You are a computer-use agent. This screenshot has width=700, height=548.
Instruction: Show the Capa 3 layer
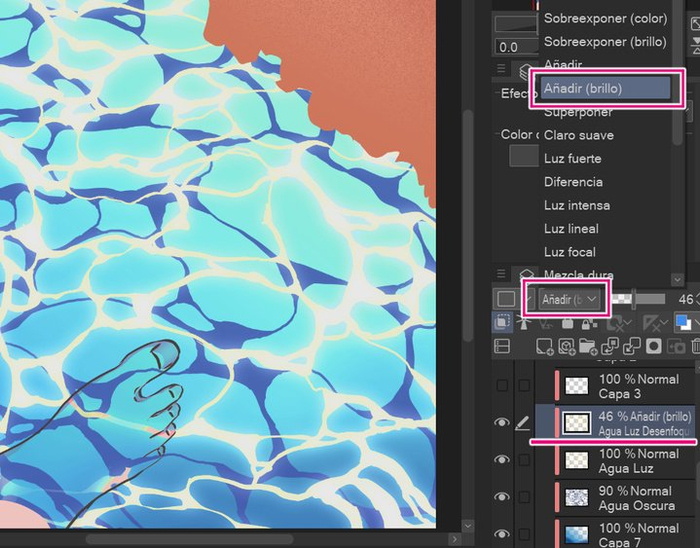click(x=502, y=386)
